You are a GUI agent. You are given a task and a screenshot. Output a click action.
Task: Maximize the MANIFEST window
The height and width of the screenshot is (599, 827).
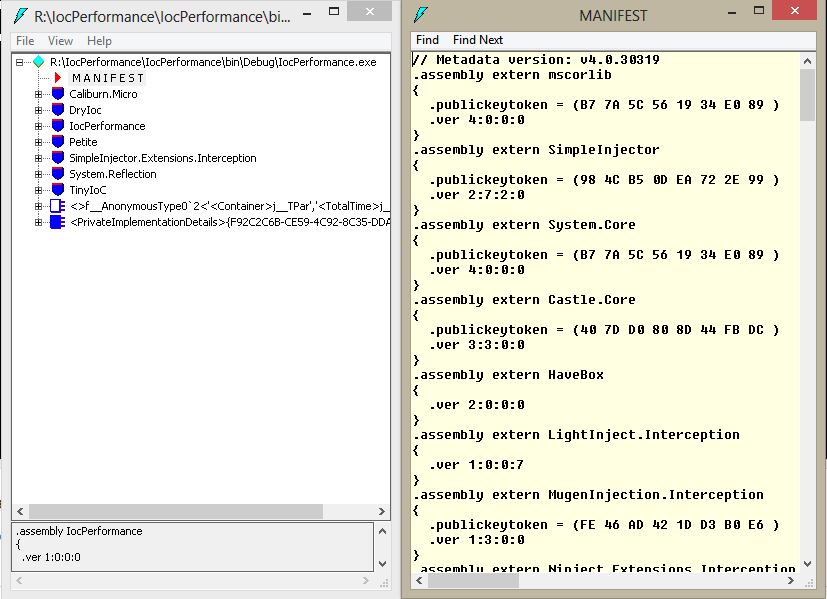[759, 11]
